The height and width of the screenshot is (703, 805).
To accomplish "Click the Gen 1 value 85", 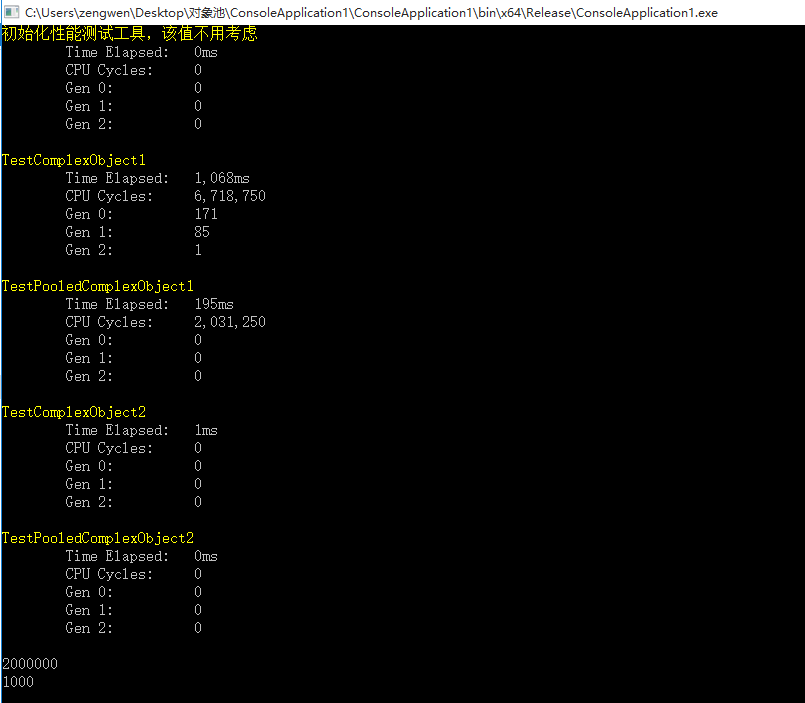I will point(202,232).
